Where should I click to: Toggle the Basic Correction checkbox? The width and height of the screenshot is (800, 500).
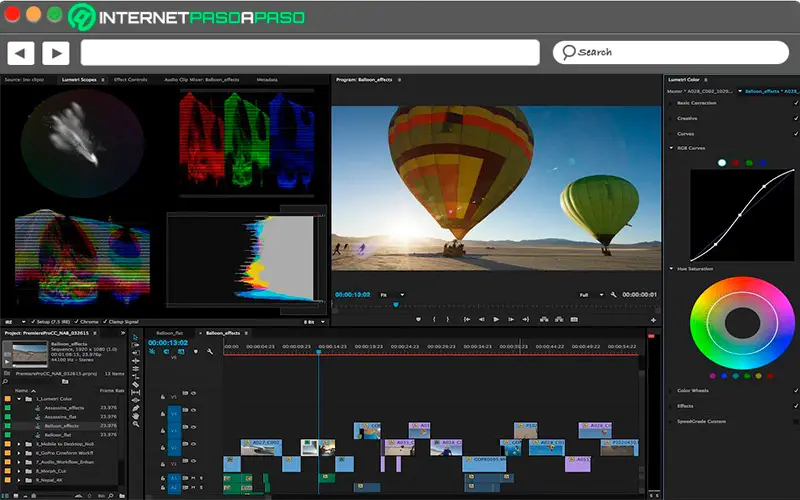coord(795,103)
